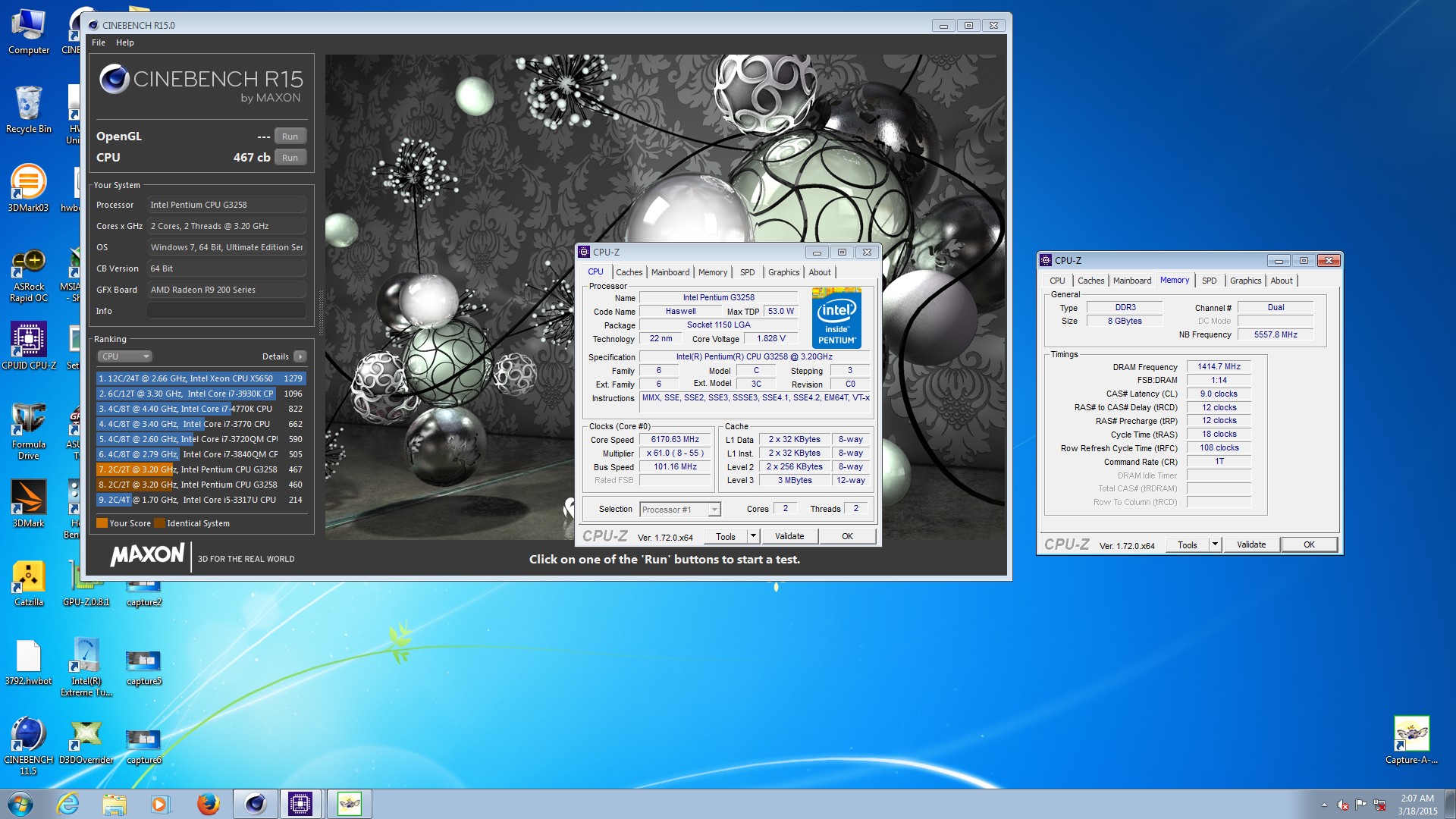Run the CPU benchmark
1456x819 pixels.
point(290,158)
